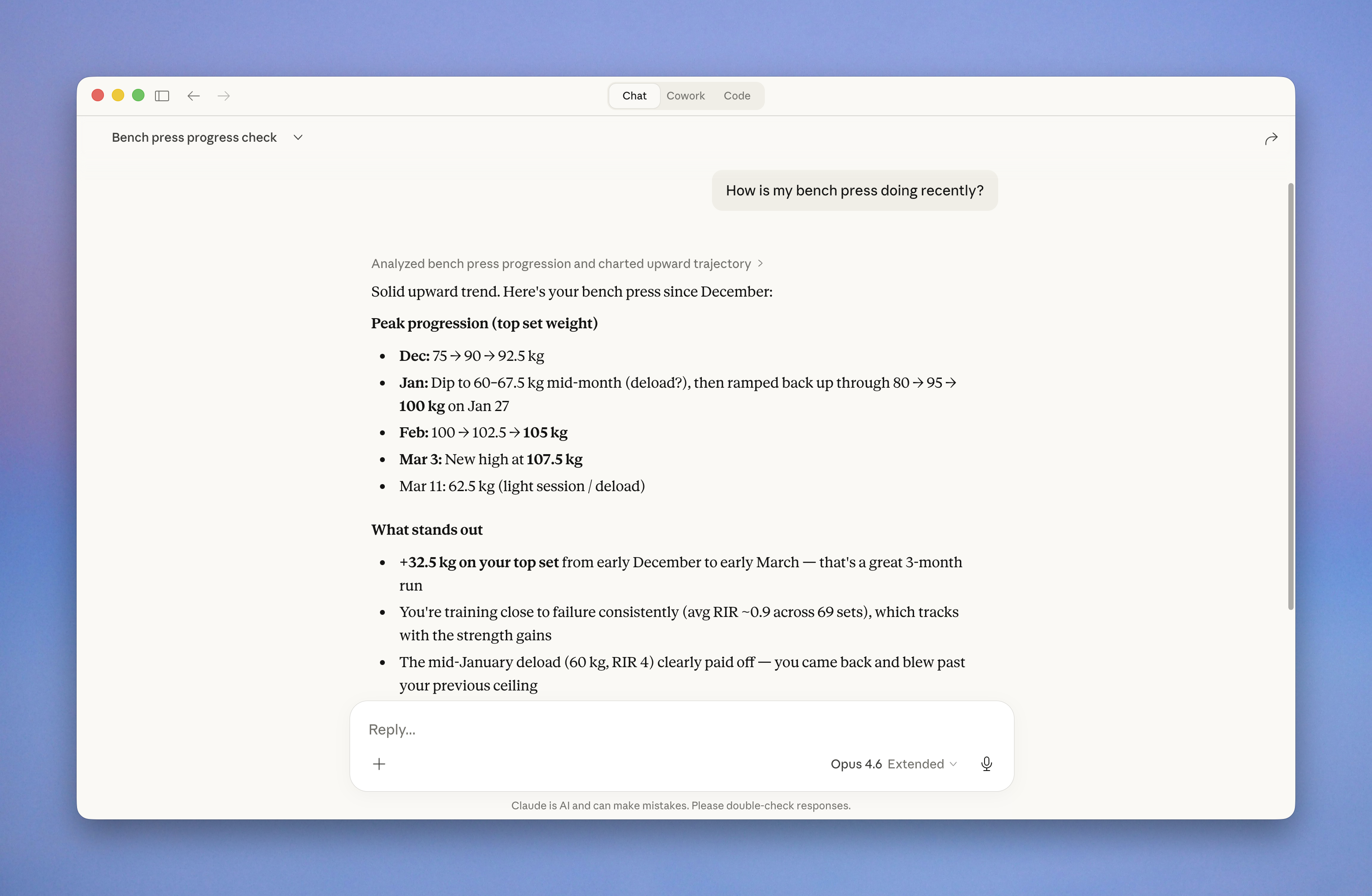The image size is (1372, 896).
Task: Click the 'Claude is AI and can make mistakes' notice
Action: pyautogui.click(x=681, y=805)
